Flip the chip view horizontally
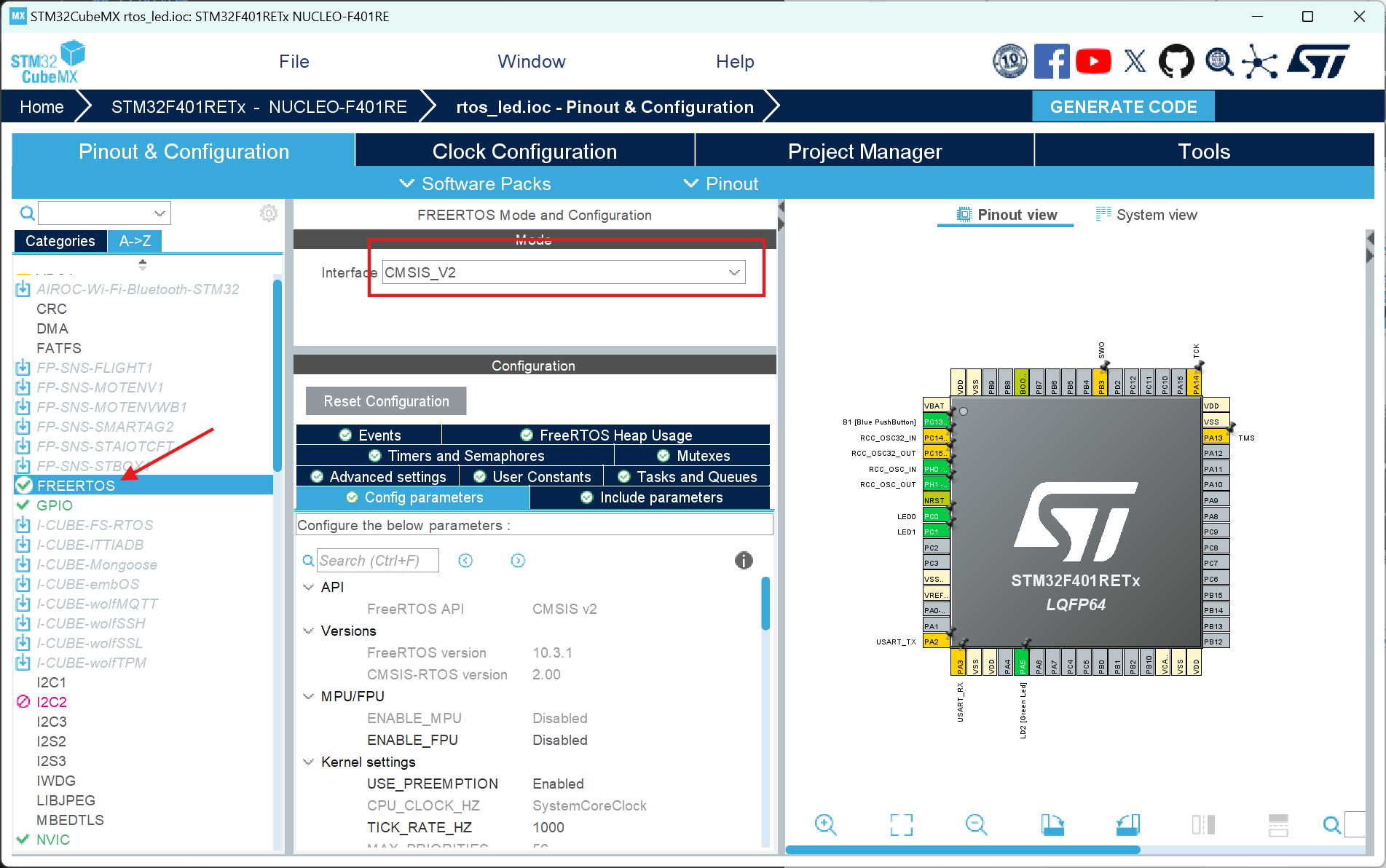 (1203, 824)
